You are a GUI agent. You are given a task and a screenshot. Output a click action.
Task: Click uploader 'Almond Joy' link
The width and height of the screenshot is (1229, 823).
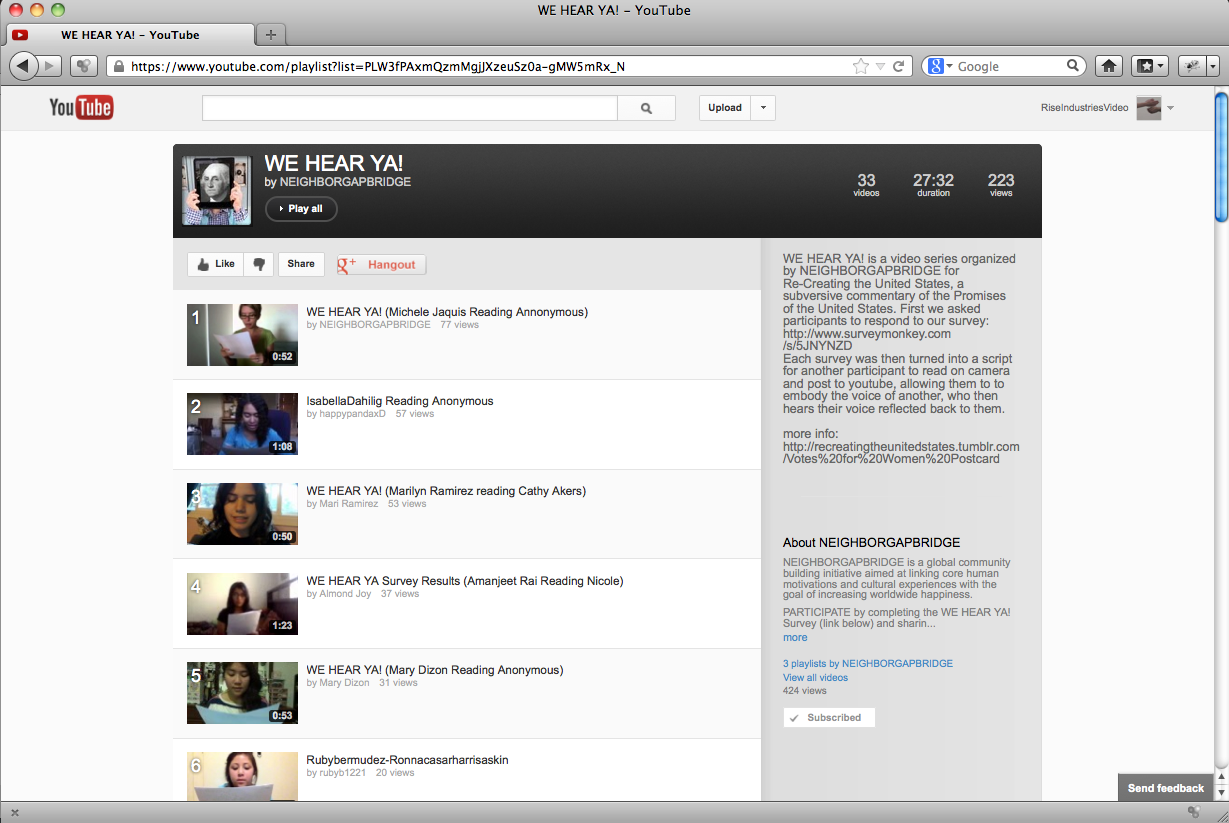point(345,594)
